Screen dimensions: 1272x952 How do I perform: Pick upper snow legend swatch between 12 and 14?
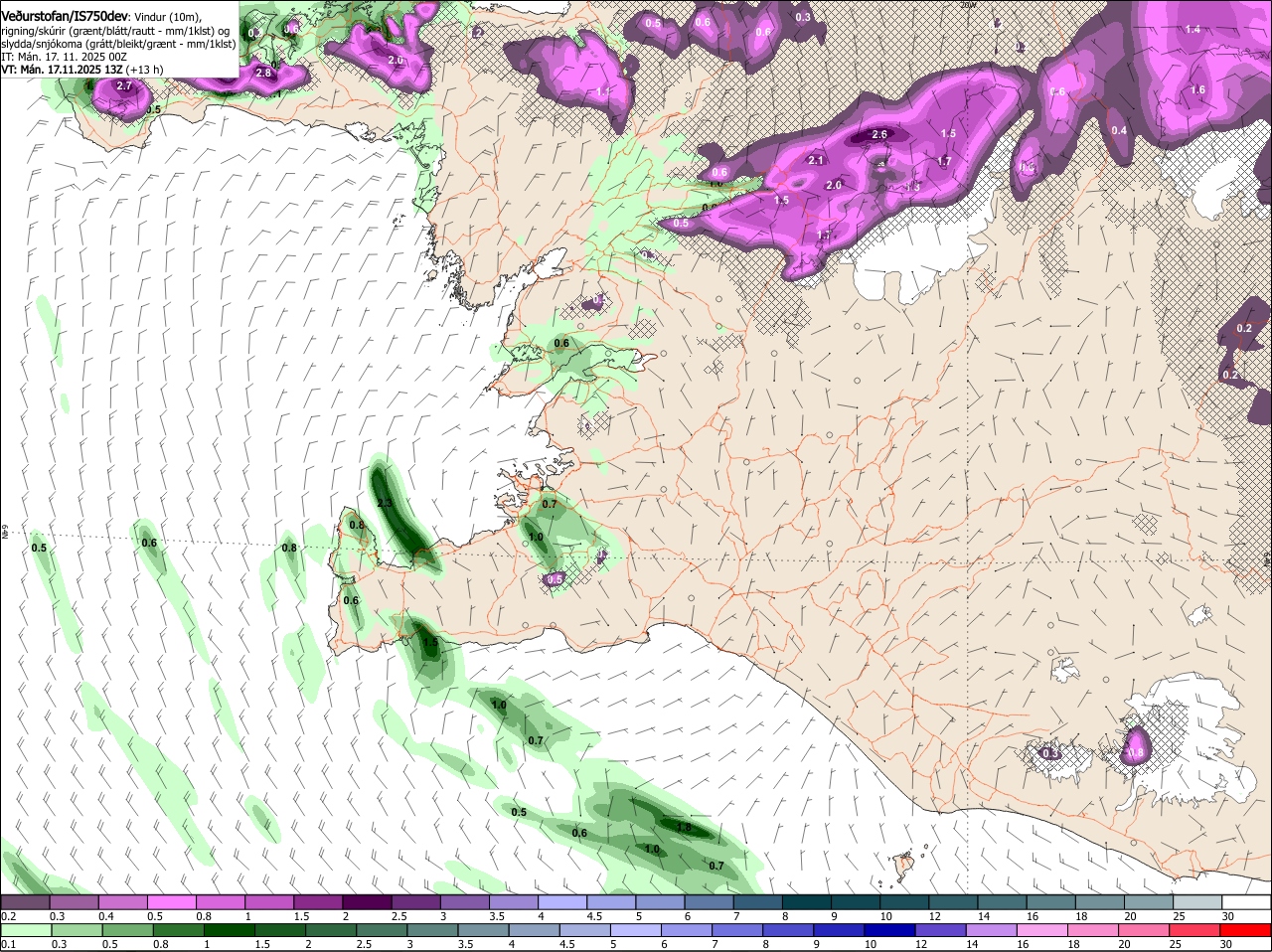(954, 902)
